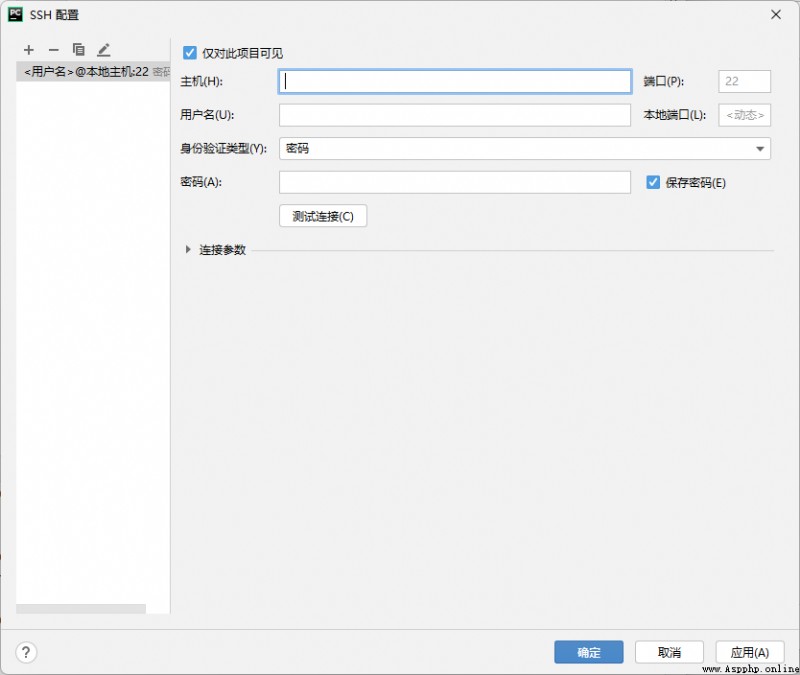Image resolution: width=800 pixels, height=675 pixels.
Task: Select <用户名>@本地主机:22 list entry
Action: pos(93,71)
